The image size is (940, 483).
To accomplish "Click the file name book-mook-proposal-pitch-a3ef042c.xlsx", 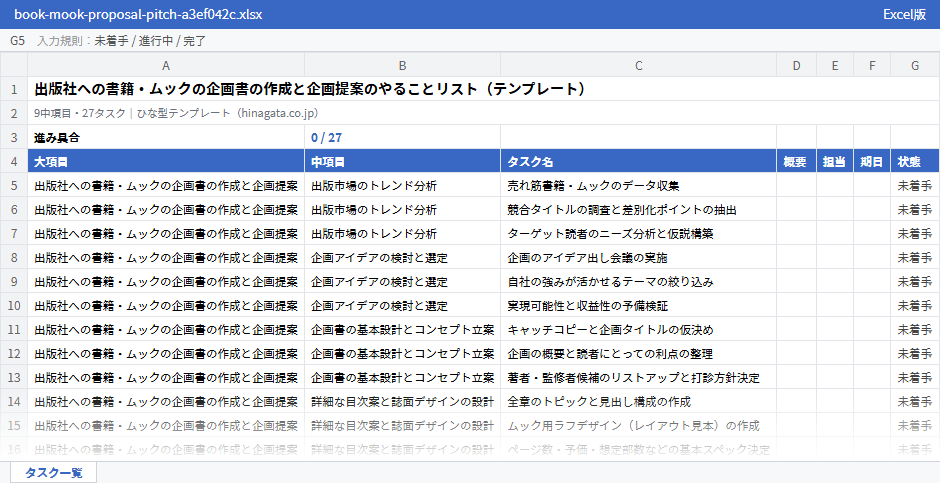I will [138, 14].
